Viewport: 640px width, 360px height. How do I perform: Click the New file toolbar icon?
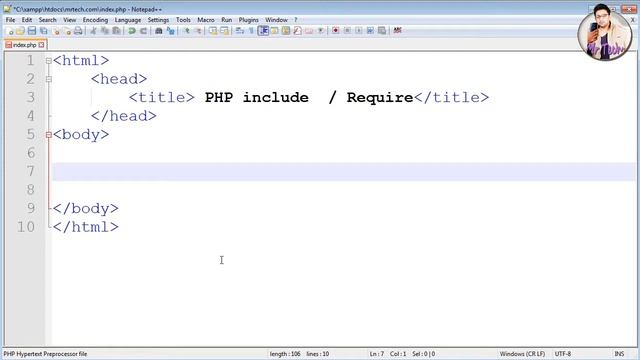[x=10, y=31]
